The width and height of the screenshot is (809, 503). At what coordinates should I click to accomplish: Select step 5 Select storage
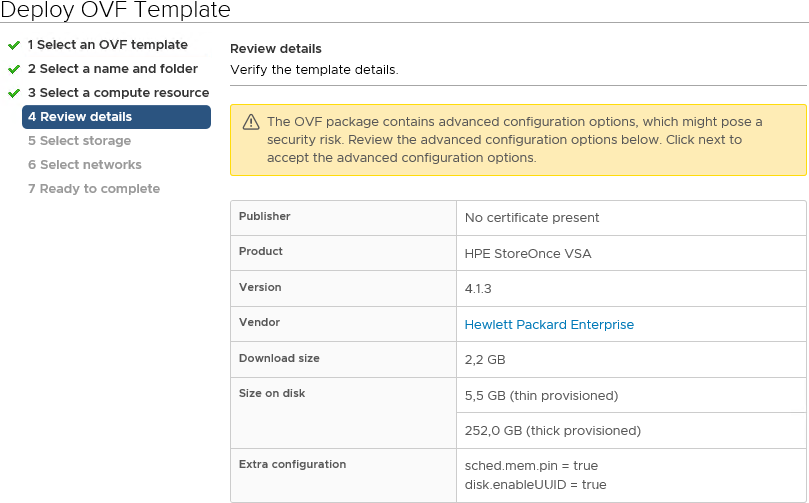(x=79, y=141)
